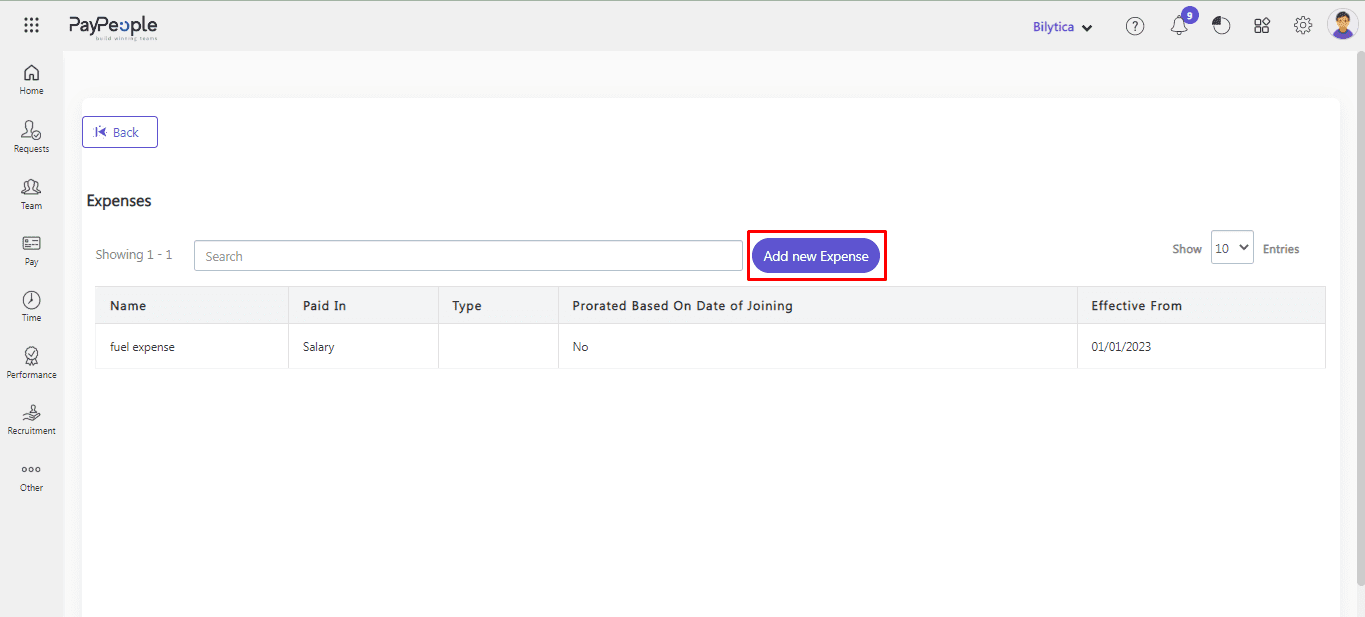Click the Back button
The height and width of the screenshot is (617, 1365).
[x=120, y=132]
